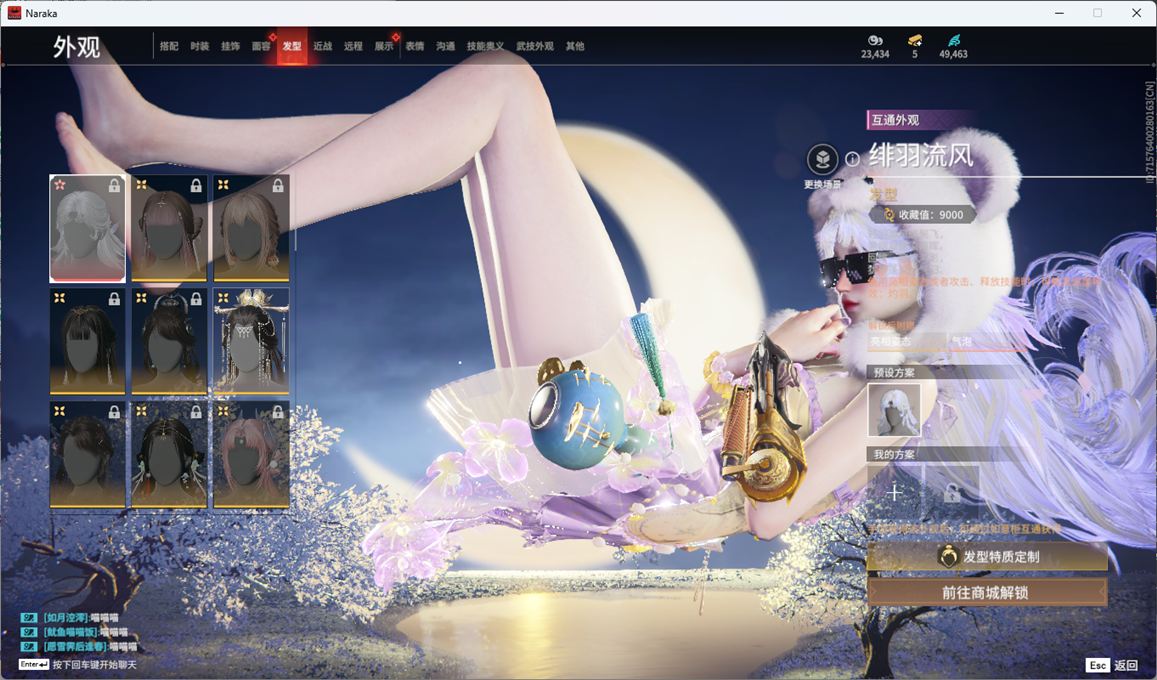This screenshot has height=680, width=1157.
Task: Click the Naraka app icon in title bar
Action: tap(14, 13)
